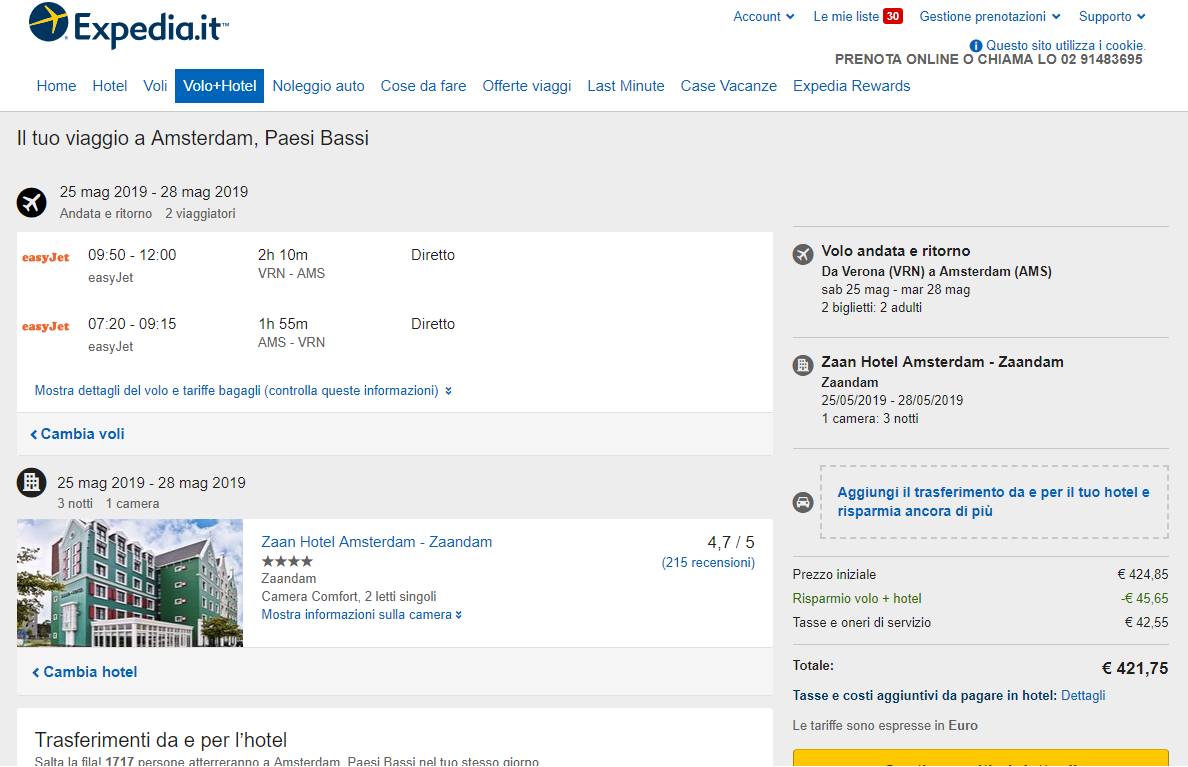The image size is (1188, 767).
Task: Click Camera Comfort, 2 letti singoli text
Action: coord(349,596)
